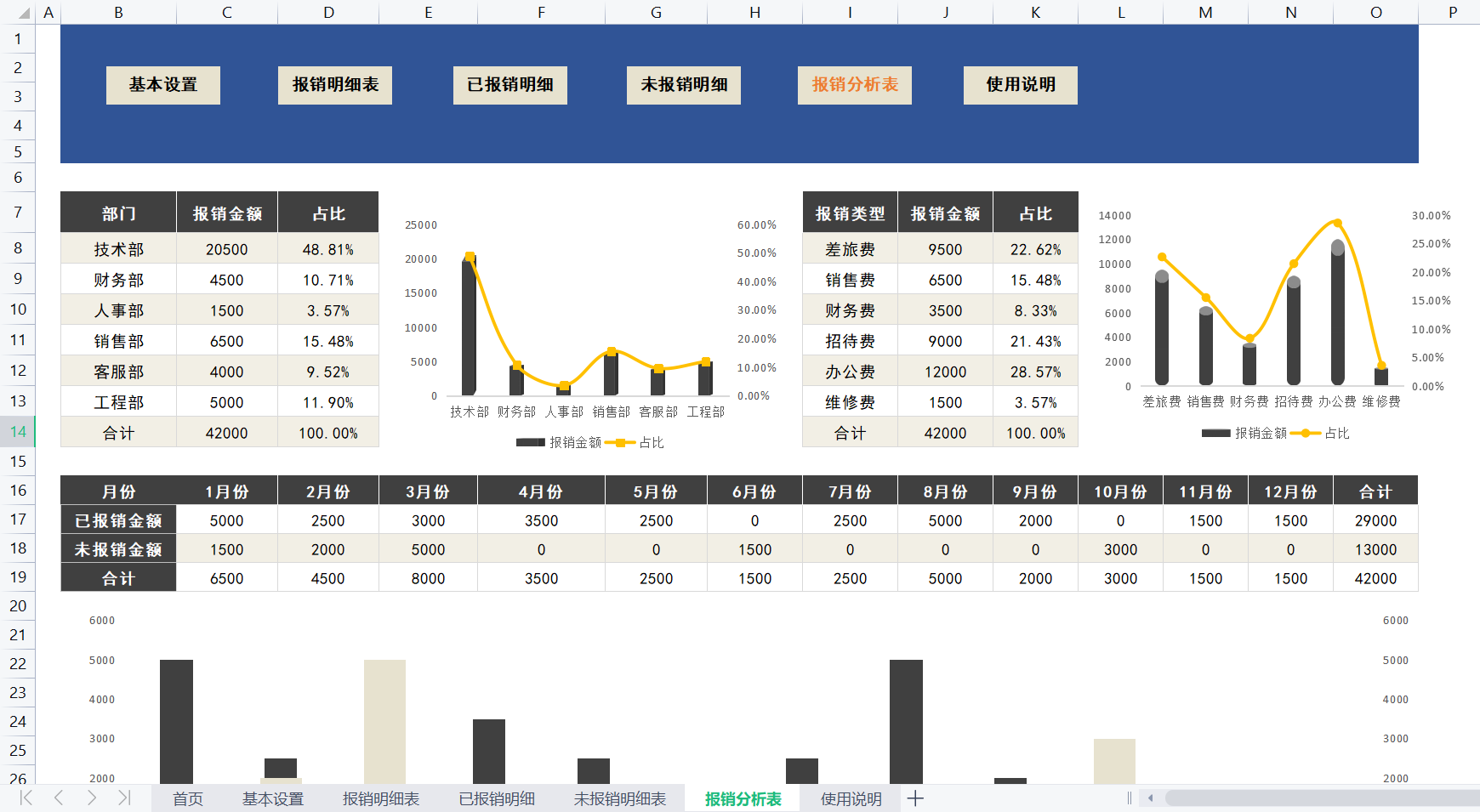The image size is (1480, 812).
Task: Switch to the 使用说明 sheet tab
Action: point(851,798)
